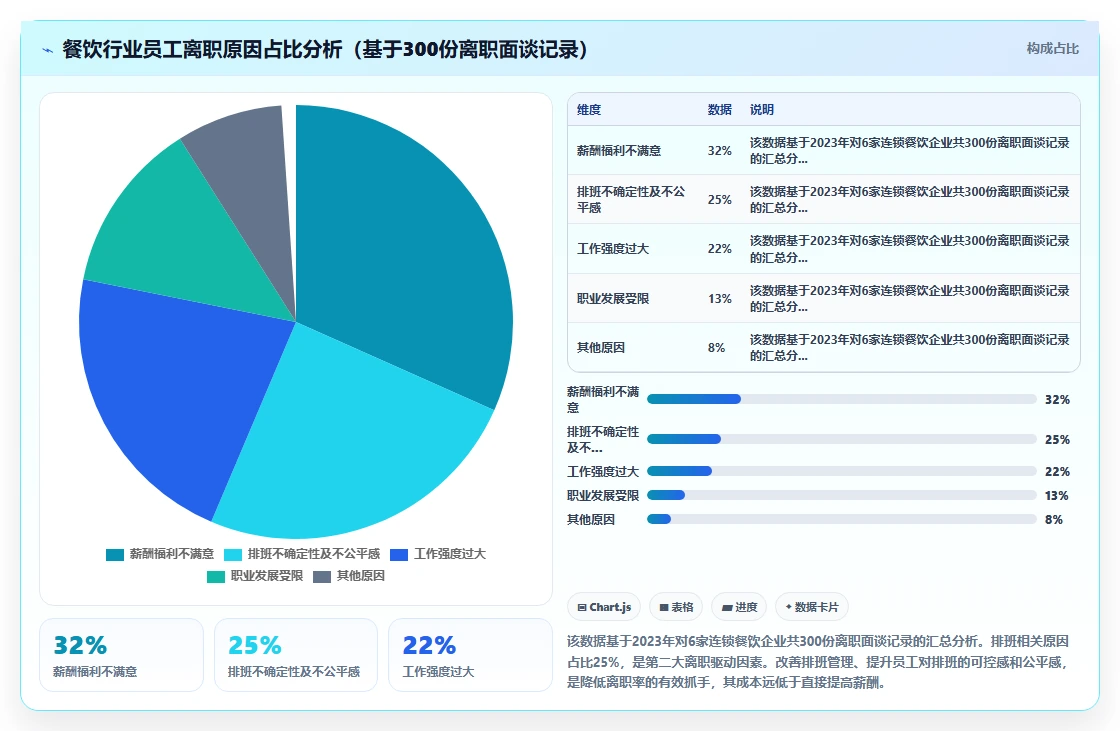Click the 表格 tag button
The width and height of the screenshot is (1120, 731).
coord(676,607)
